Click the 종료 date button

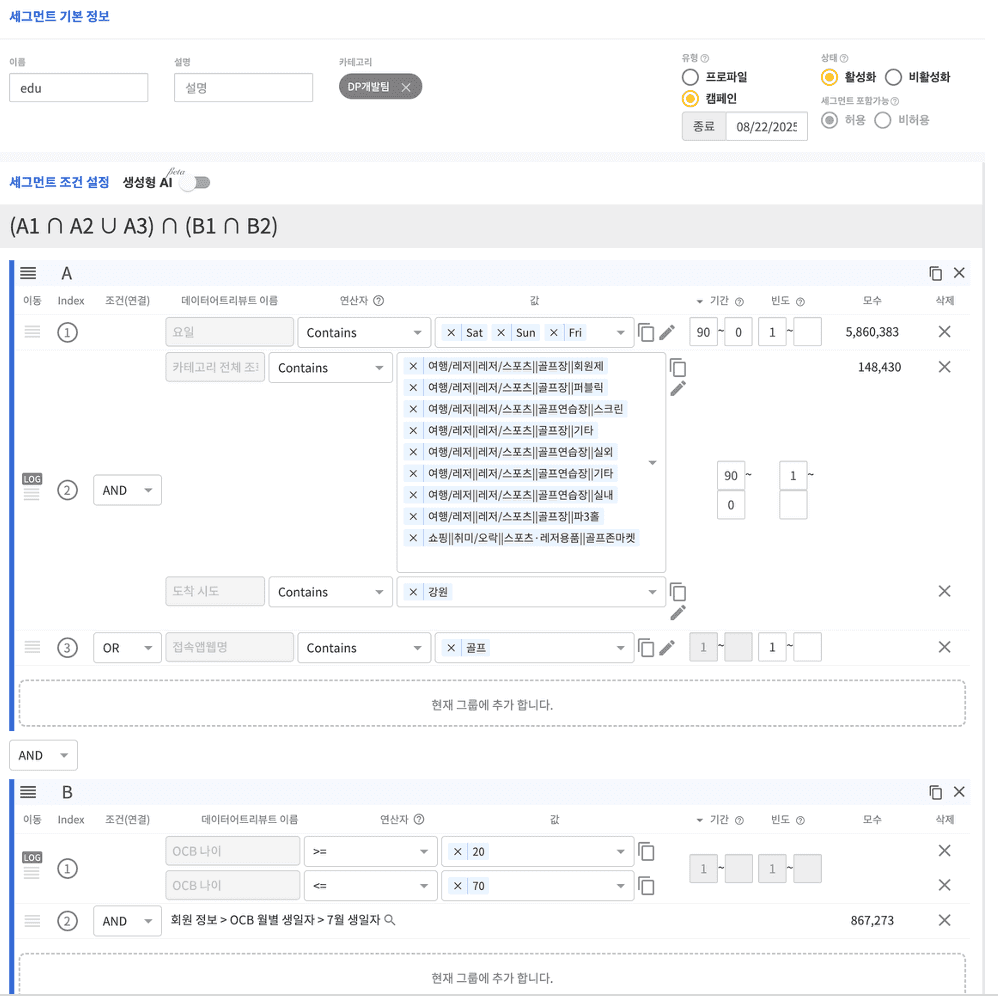pos(703,127)
